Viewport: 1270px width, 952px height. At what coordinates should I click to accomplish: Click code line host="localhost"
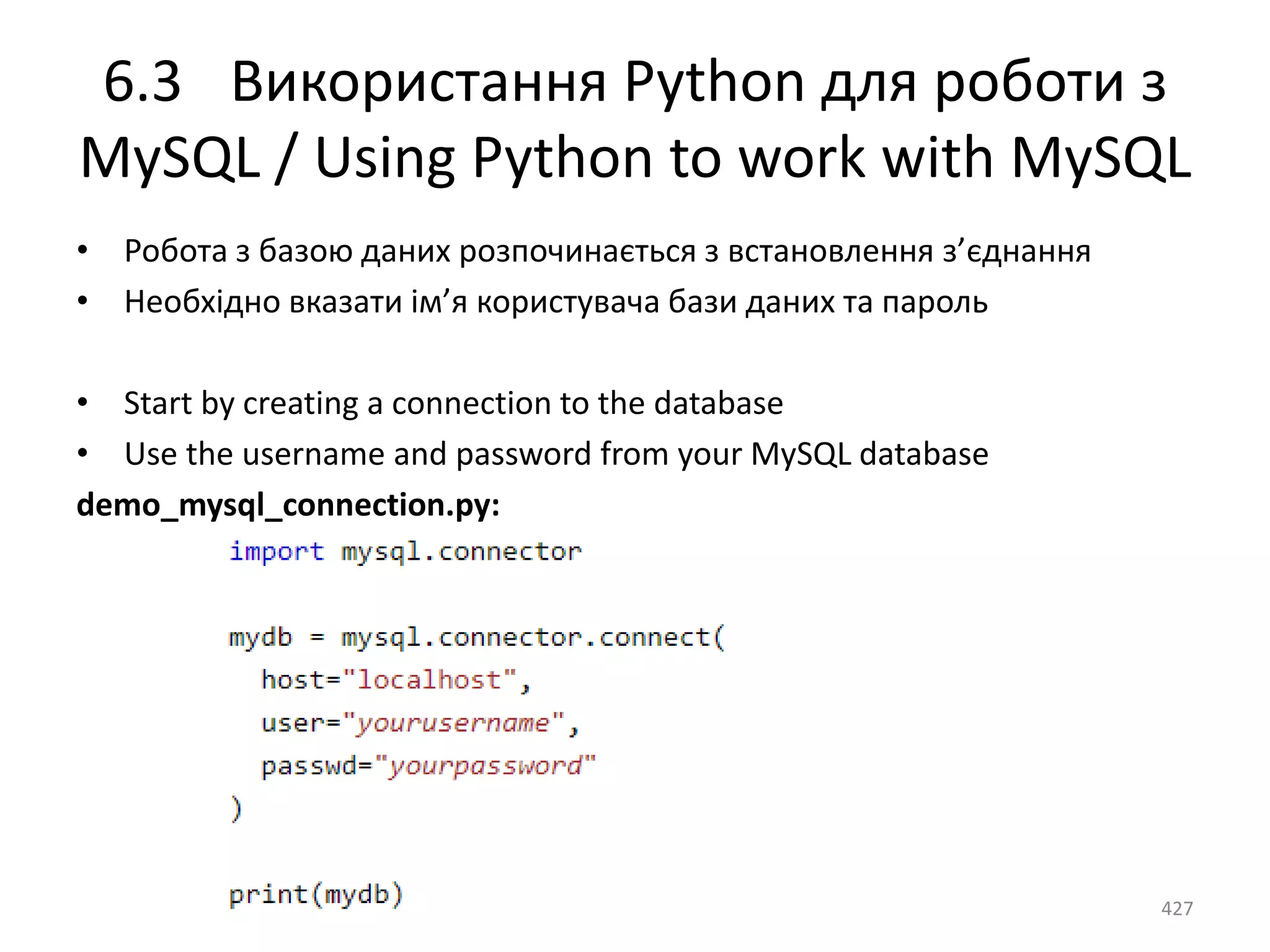coord(396,681)
